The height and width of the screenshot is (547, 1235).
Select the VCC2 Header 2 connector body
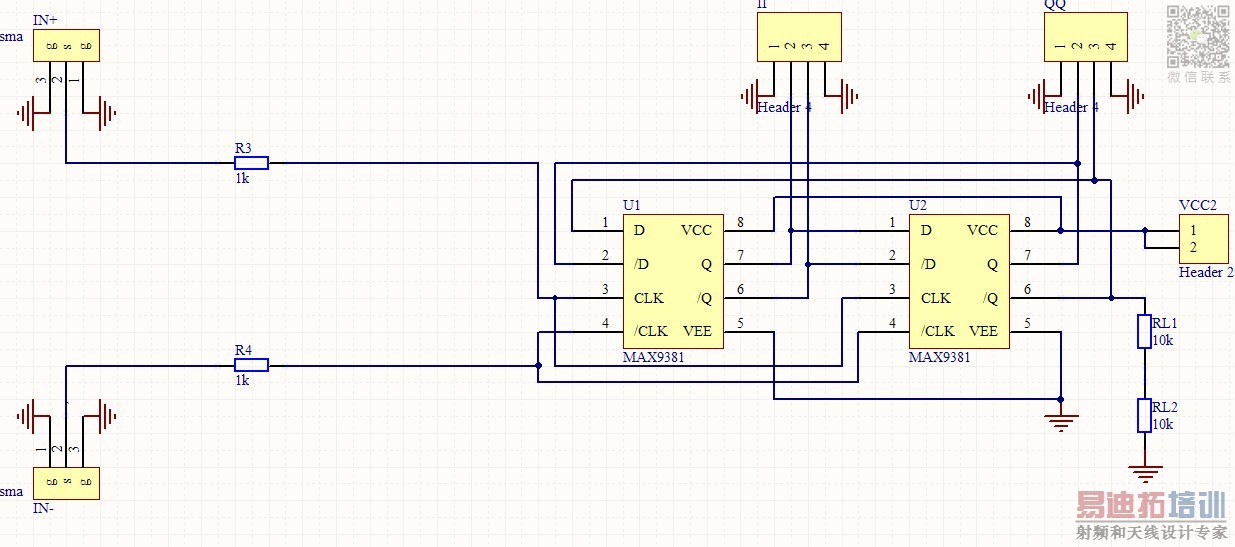click(x=1204, y=238)
